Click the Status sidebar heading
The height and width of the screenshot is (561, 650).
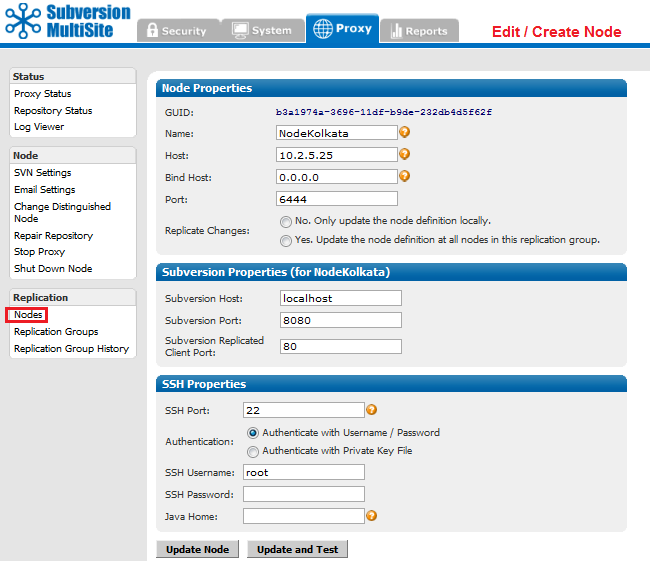pos(73,76)
